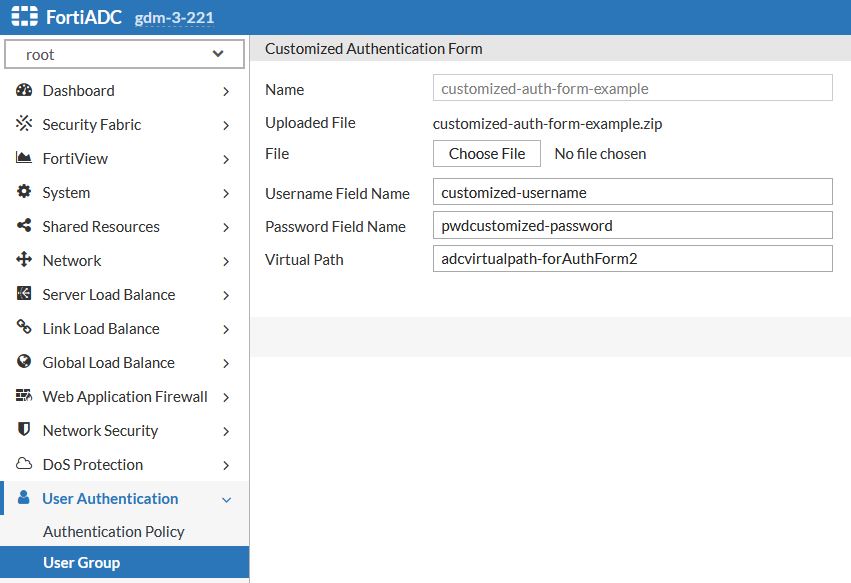Select the User Authentication person icon

(23, 498)
